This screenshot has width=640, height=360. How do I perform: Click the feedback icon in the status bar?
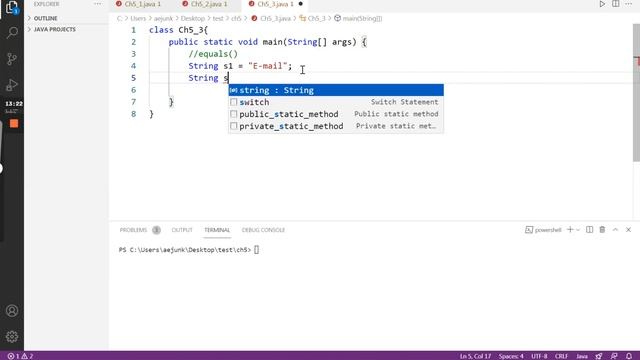pos(614,356)
